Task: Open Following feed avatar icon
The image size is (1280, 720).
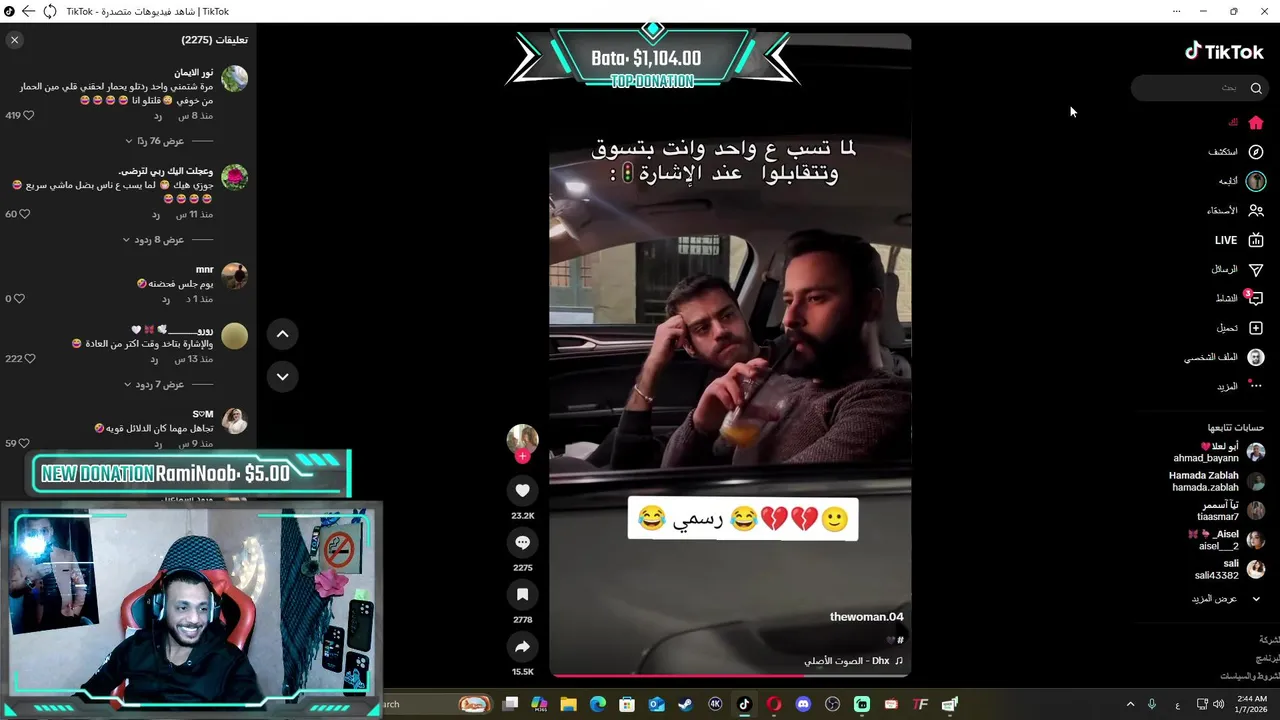Action: (x=1256, y=181)
